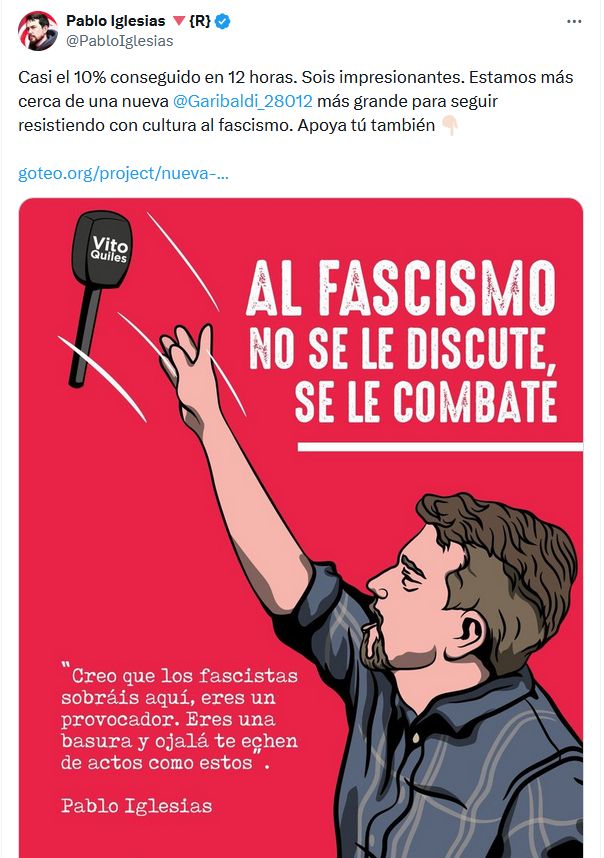
Task: Click the {R} tag beside the name
Action: pos(200,21)
